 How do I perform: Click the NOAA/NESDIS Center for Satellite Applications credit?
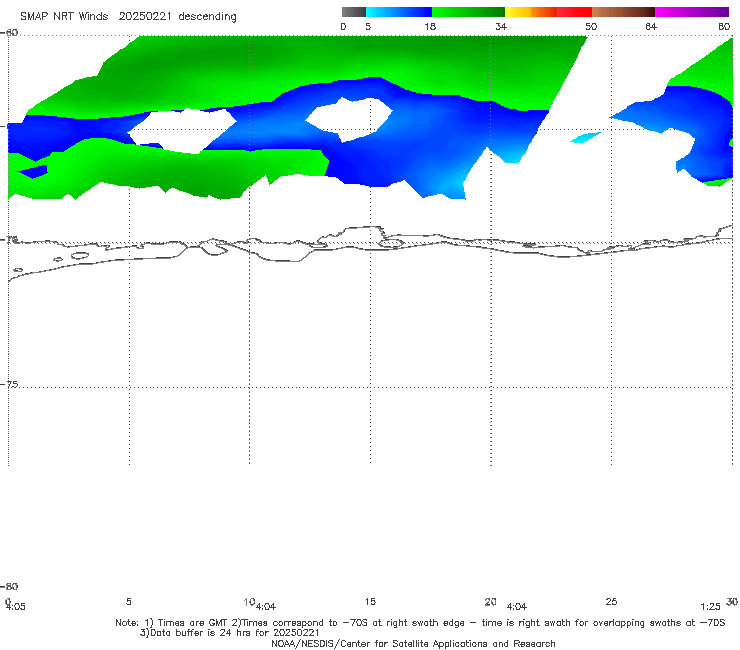(413, 643)
